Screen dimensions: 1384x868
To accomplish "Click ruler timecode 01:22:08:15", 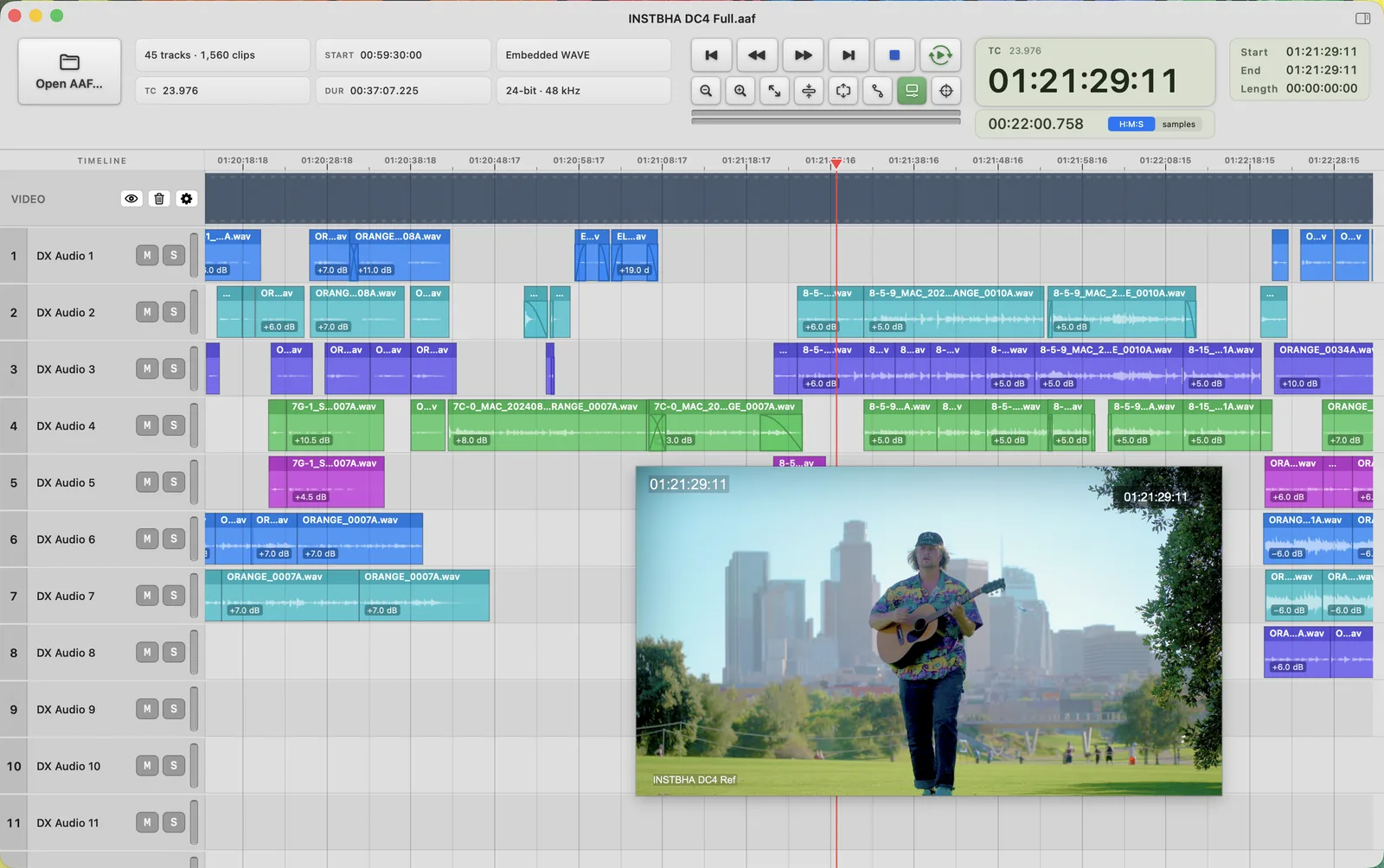I will [1165, 160].
